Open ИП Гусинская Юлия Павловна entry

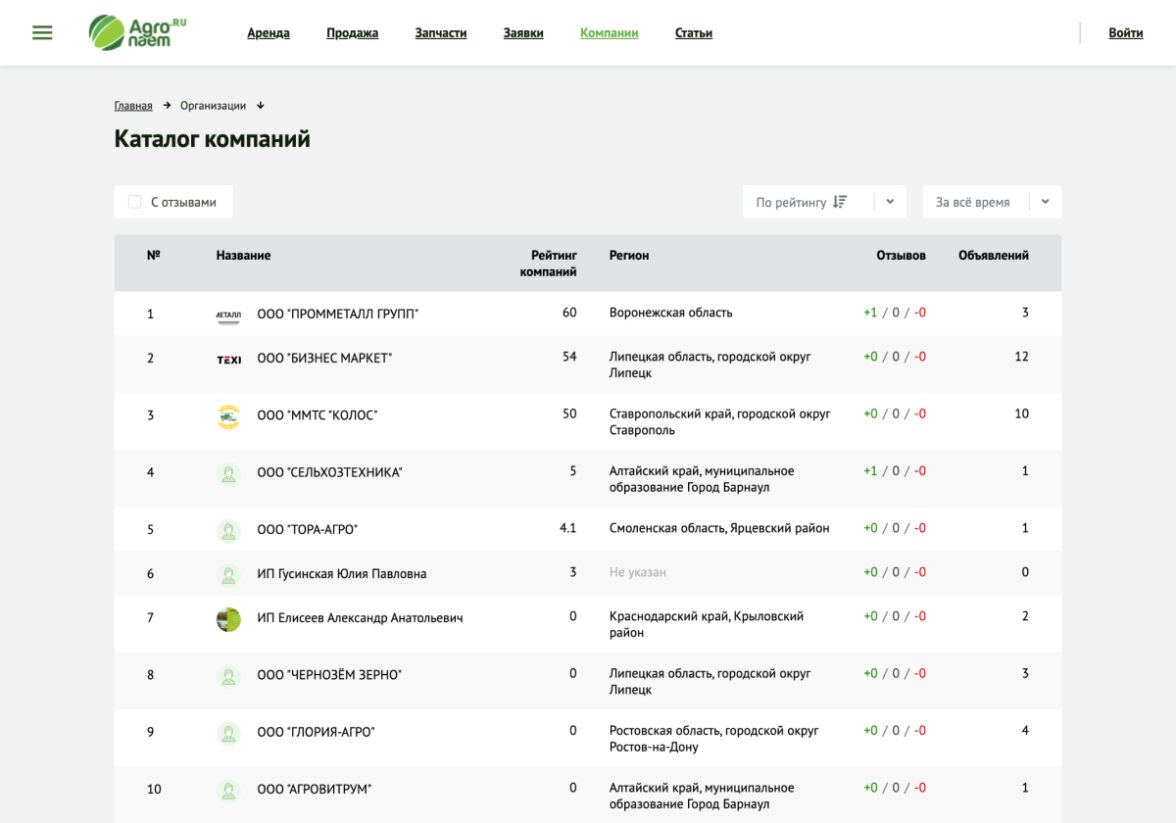pos(341,574)
